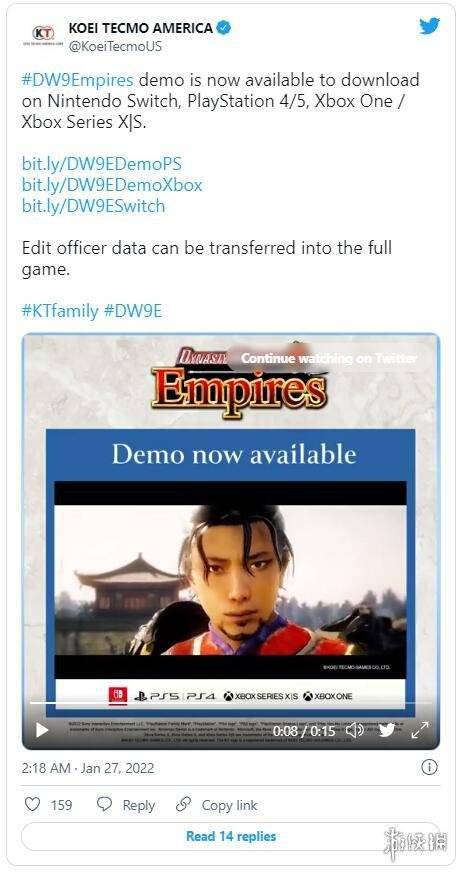Select the #DW9E hashtag
Image resolution: width=462 pixels, height=872 pixels.
(x=133, y=311)
